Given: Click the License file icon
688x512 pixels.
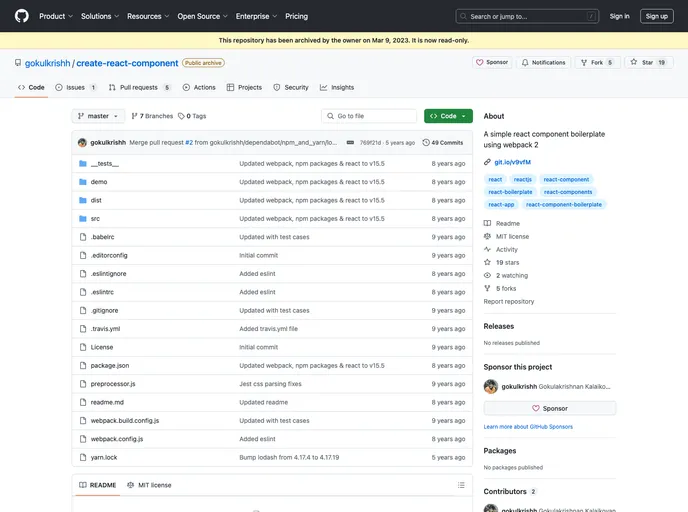Looking at the screenshot, I should coord(82,347).
